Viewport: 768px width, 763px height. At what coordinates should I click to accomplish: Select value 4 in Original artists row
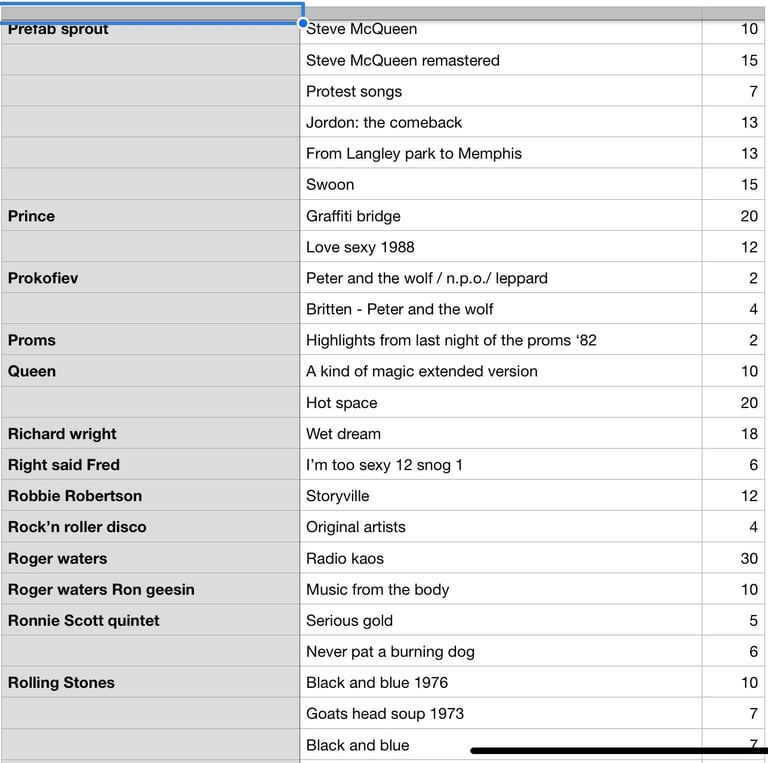coord(733,526)
